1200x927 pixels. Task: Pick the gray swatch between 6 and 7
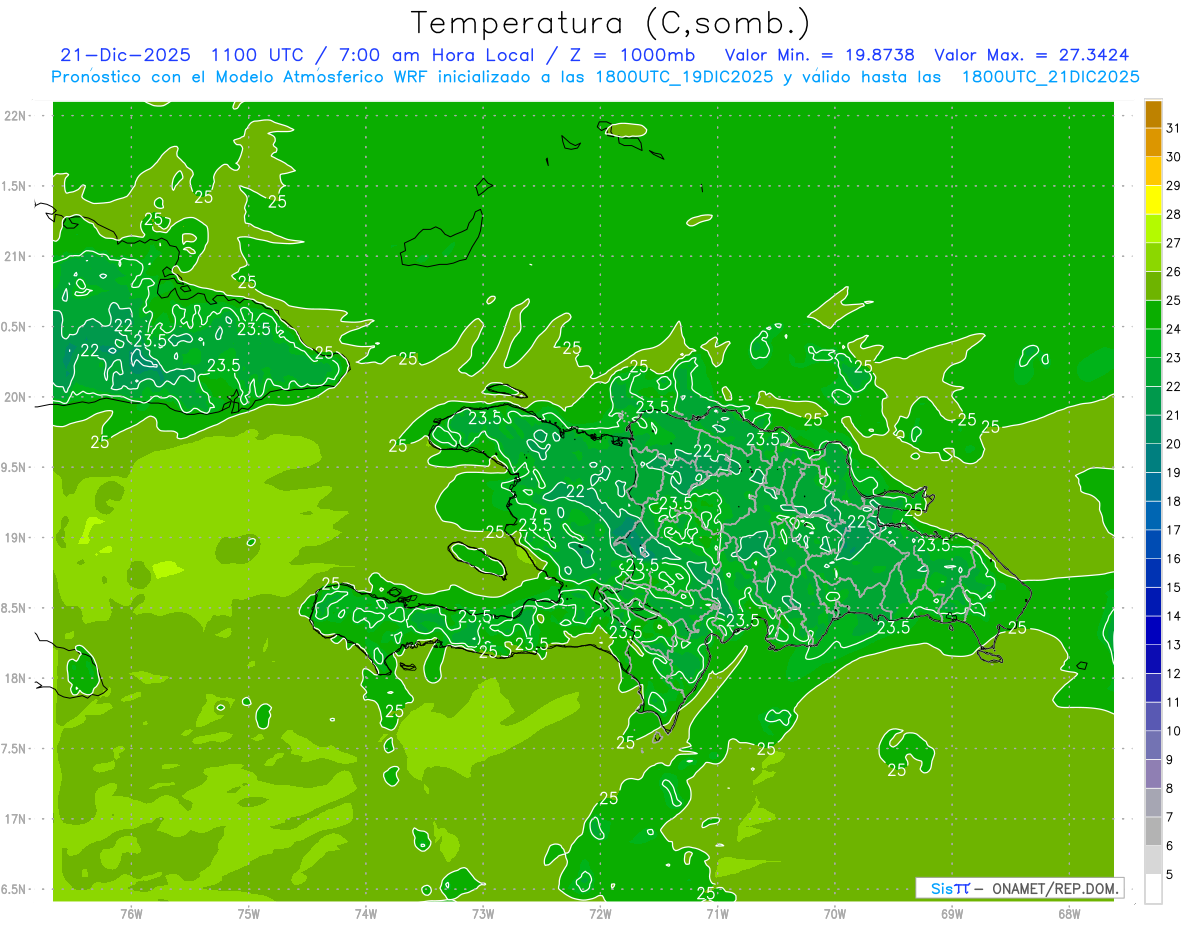pos(1153,832)
